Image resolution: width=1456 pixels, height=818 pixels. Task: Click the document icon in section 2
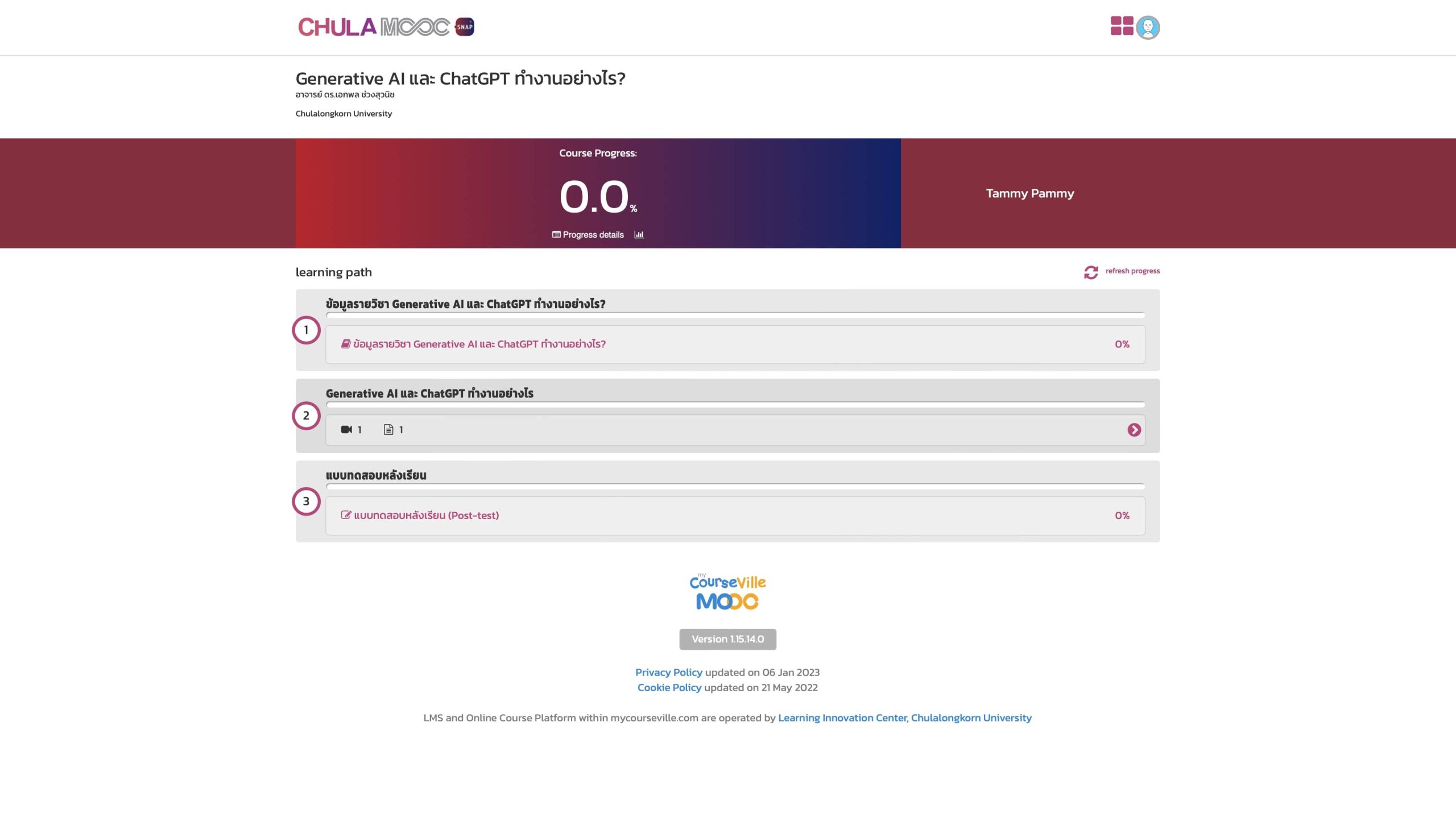[388, 430]
